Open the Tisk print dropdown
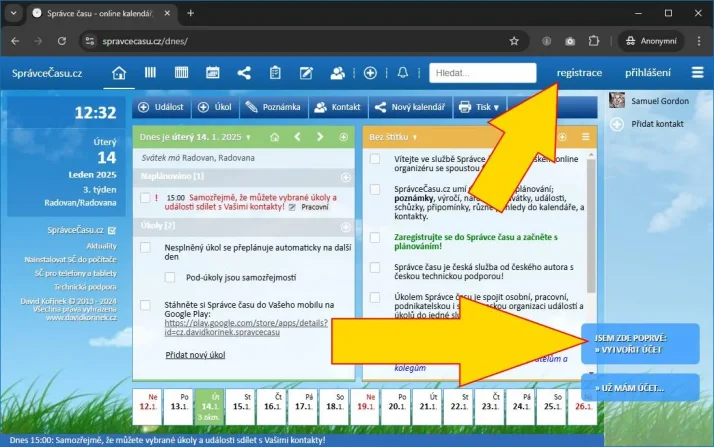The width and height of the screenshot is (714, 447). 479,107
